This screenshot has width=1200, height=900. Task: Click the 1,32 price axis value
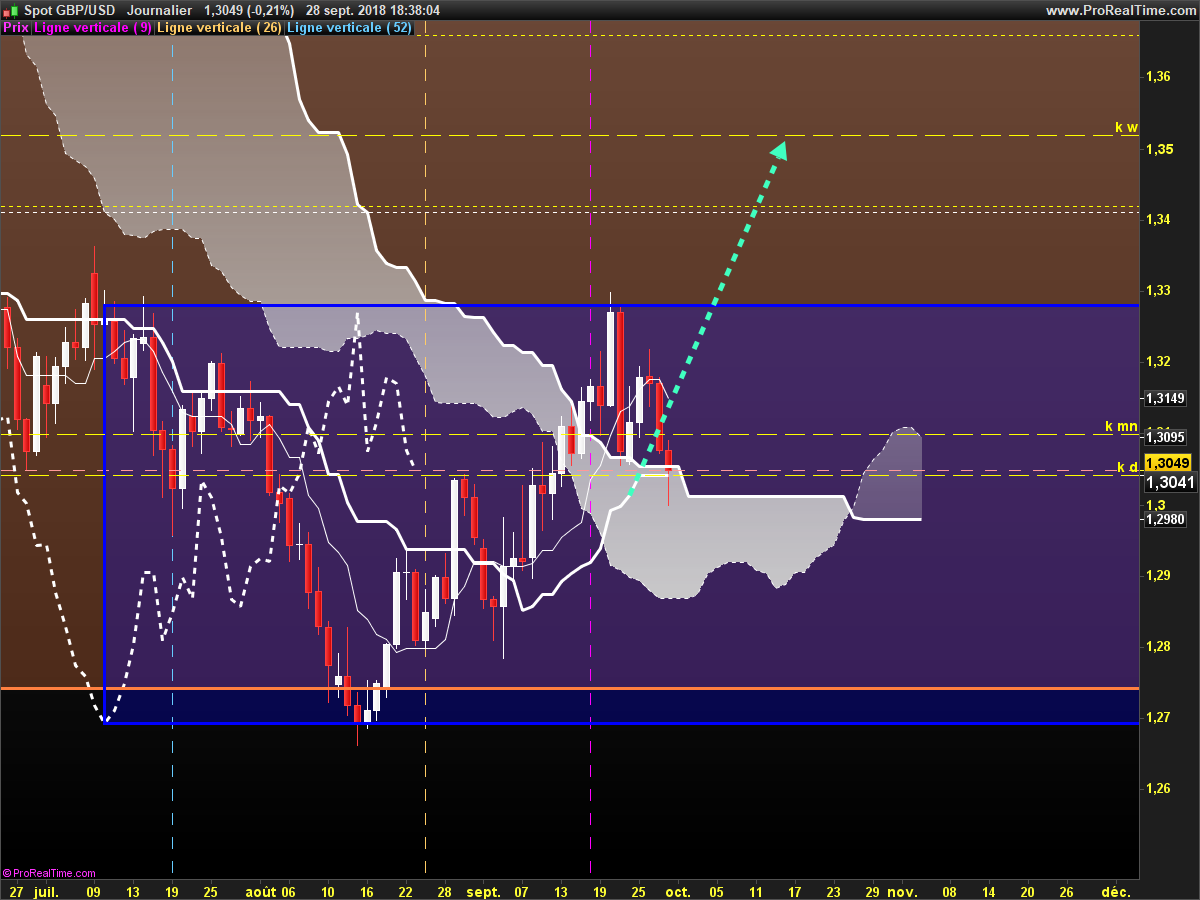tap(1158, 361)
